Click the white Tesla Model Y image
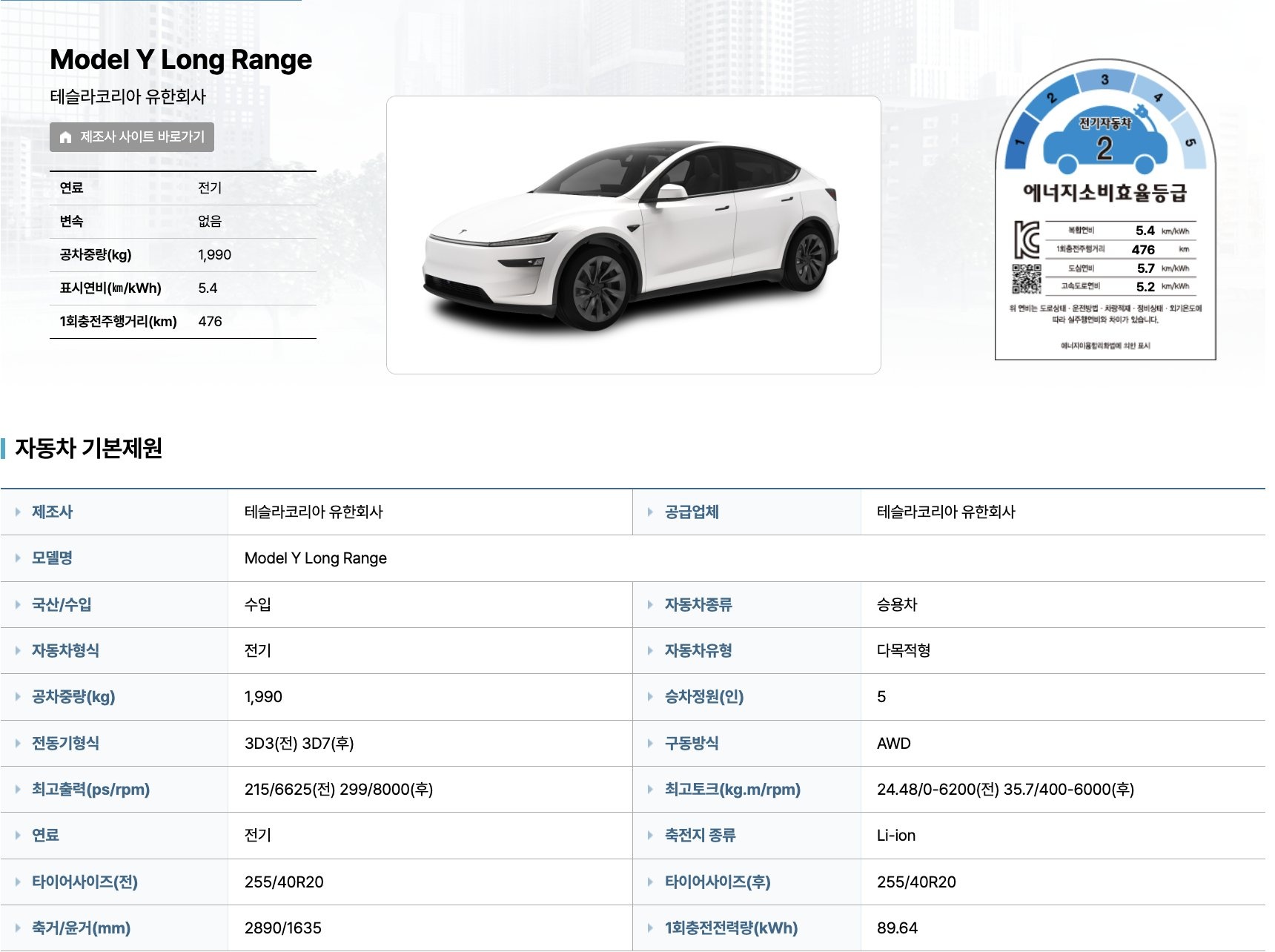 (633, 235)
